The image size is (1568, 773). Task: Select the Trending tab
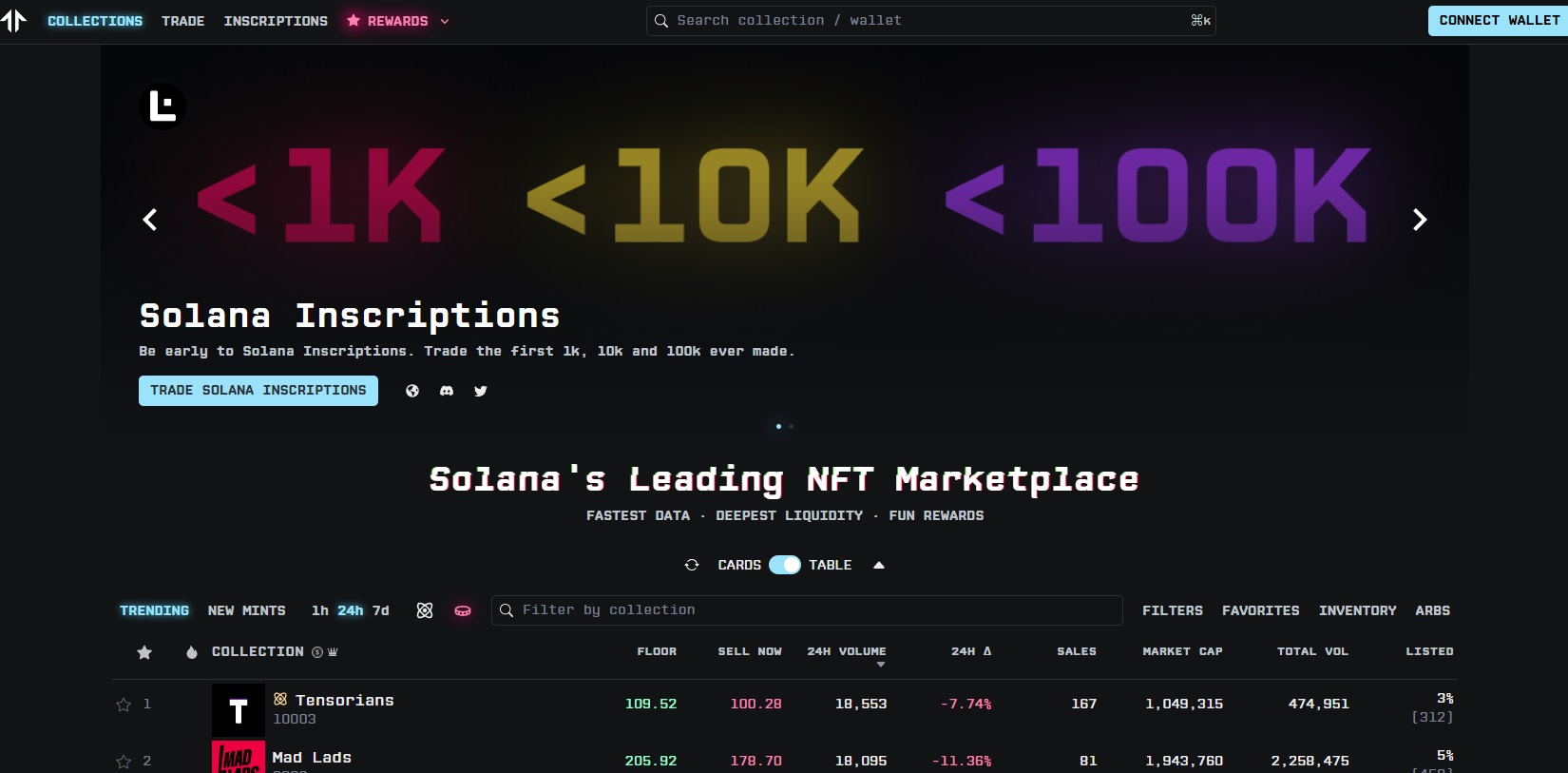(154, 610)
